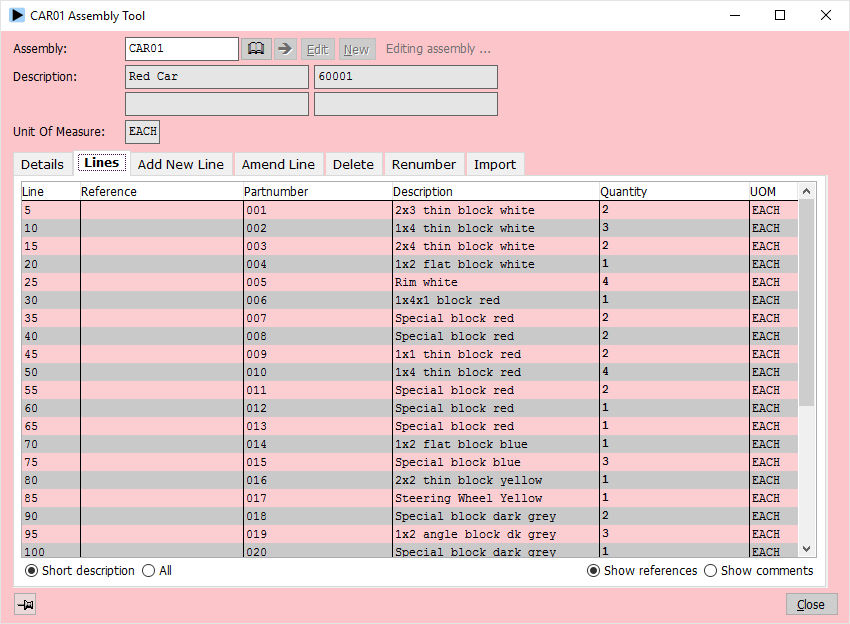Select the Show comments radio button
This screenshot has width=850, height=624.
tap(710, 570)
